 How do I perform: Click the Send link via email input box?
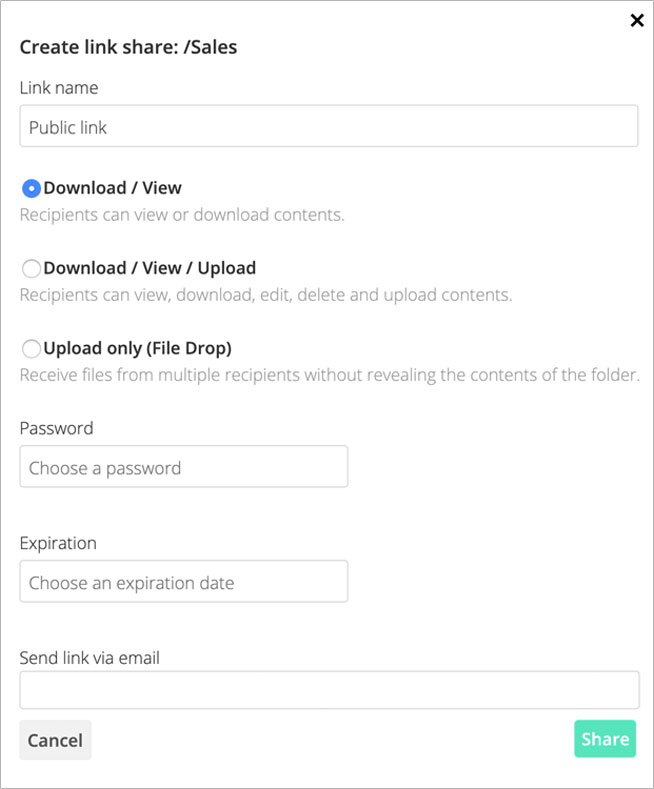pos(328,690)
